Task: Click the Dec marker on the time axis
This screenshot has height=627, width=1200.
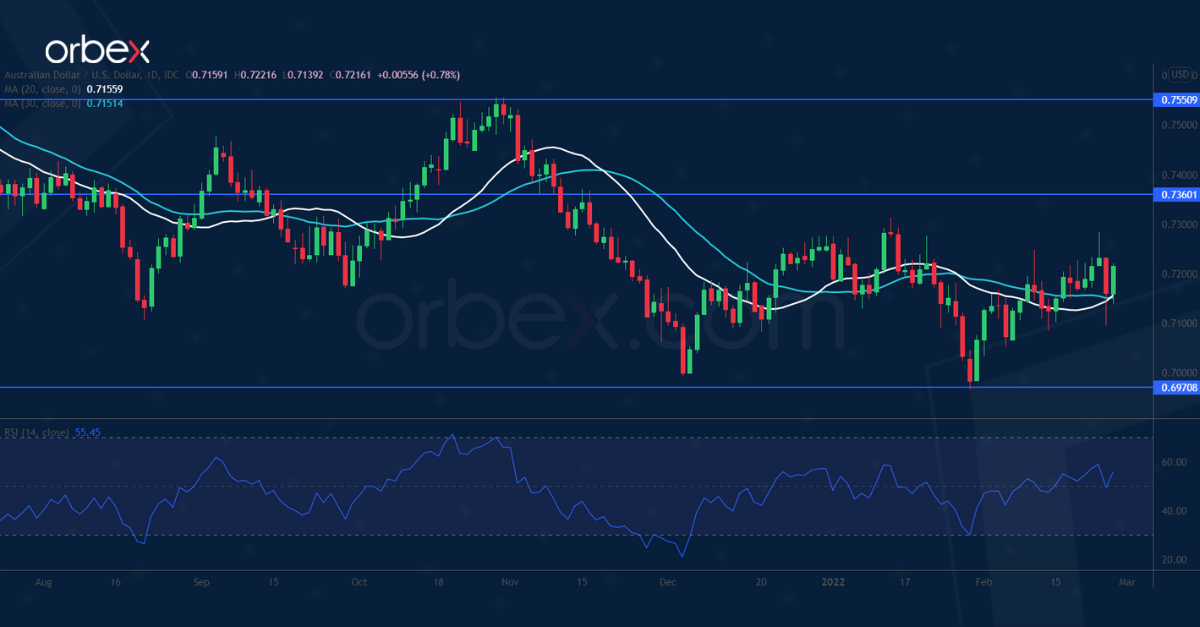Action: [x=668, y=580]
